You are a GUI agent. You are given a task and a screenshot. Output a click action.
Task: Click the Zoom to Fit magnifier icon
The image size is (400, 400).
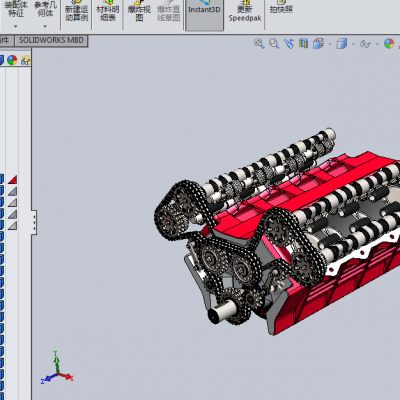pyautogui.click(x=259, y=43)
